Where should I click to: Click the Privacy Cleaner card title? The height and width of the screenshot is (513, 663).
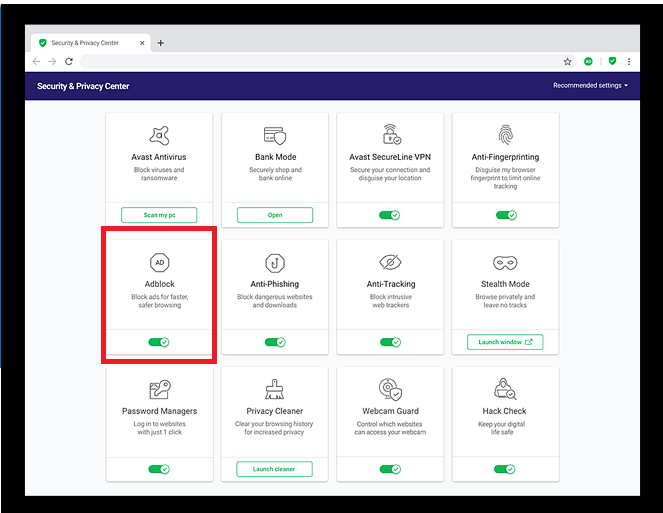[x=275, y=411]
